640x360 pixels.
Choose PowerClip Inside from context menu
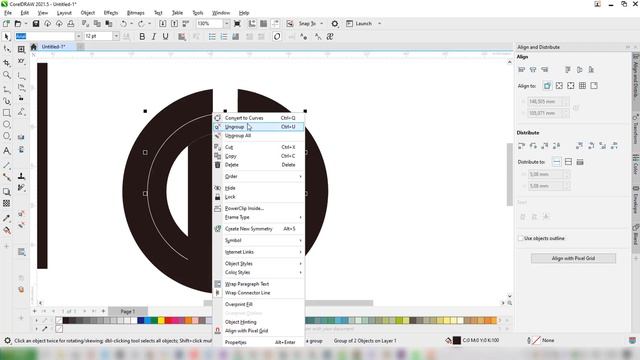(x=259, y=208)
